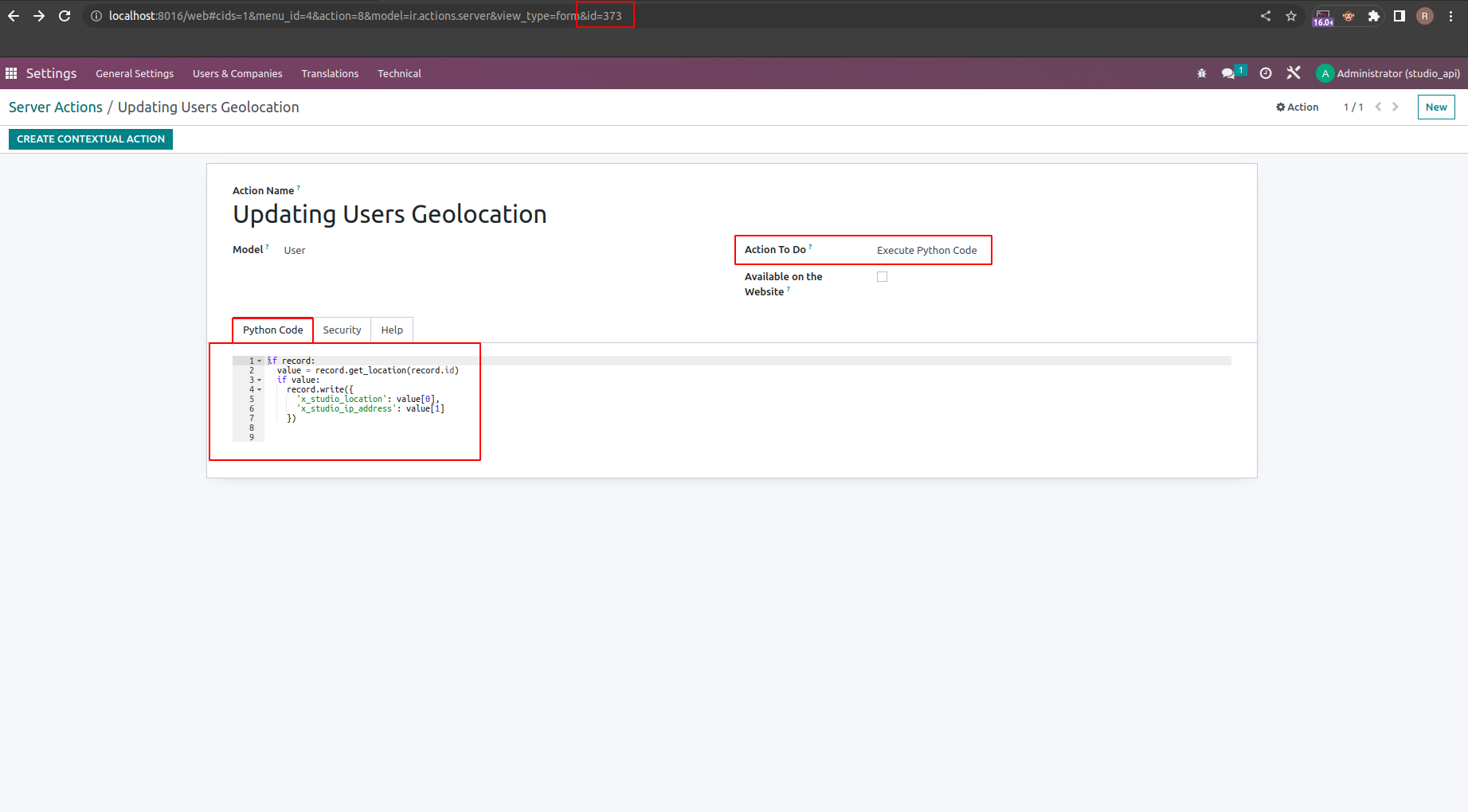The image size is (1468, 812).
Task: Click the Action Name title field
Action: [x=390, y=214]
